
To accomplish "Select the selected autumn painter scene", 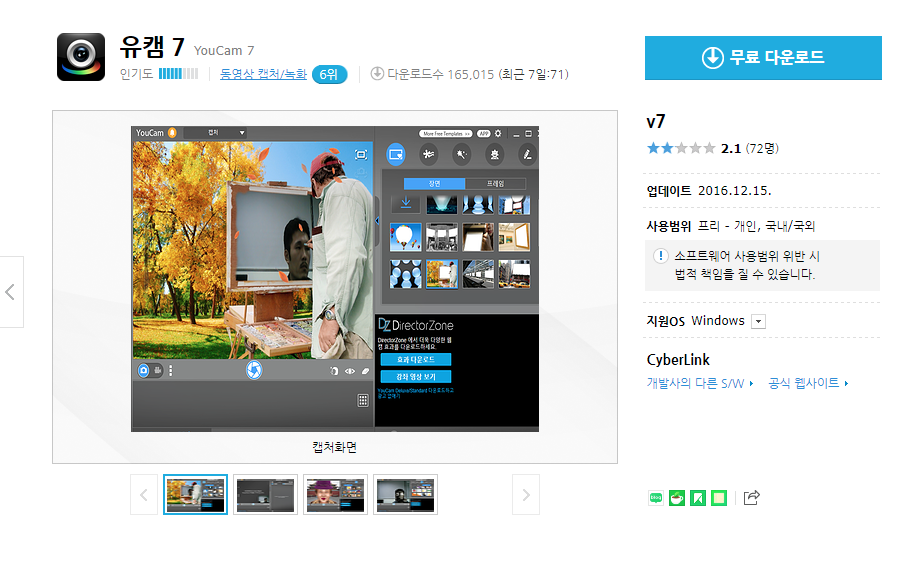I will tap(442, 274).
